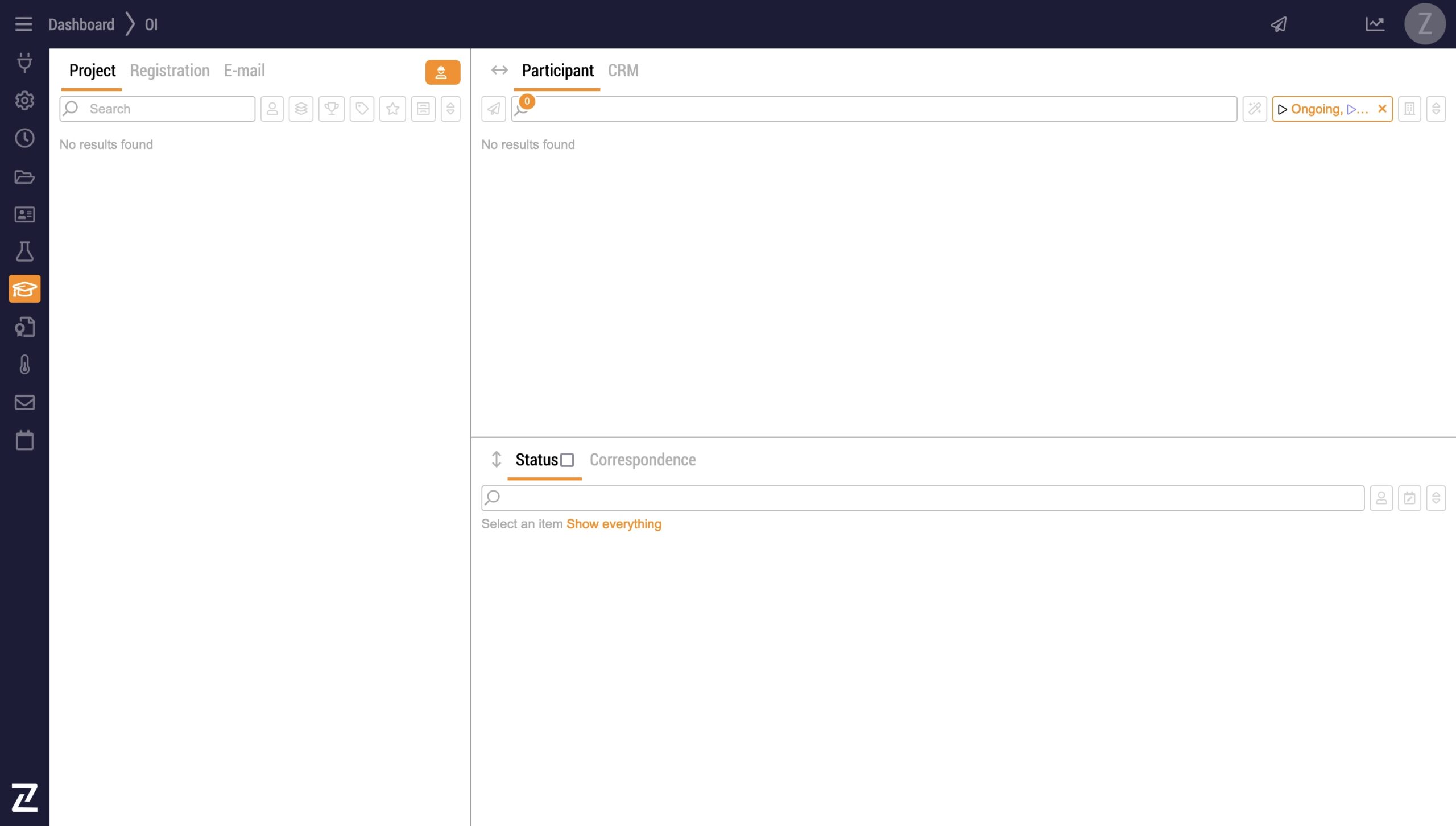Toggle the horizontal panel resize arrows
Screen dimensions: 1456x826
(499, 70)
